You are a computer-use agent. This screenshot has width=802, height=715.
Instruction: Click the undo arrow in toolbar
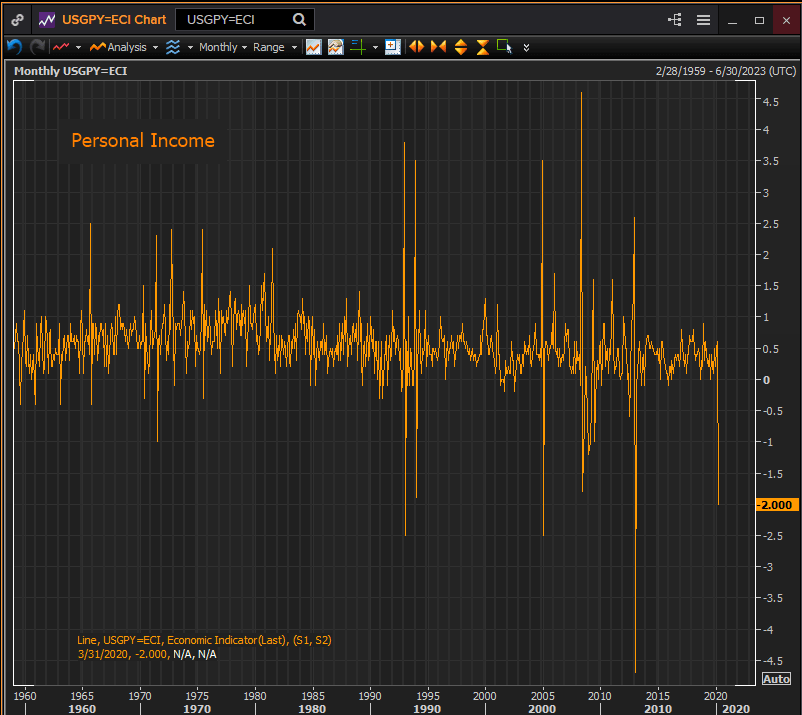pyautogui.click(x=14, y=47)
